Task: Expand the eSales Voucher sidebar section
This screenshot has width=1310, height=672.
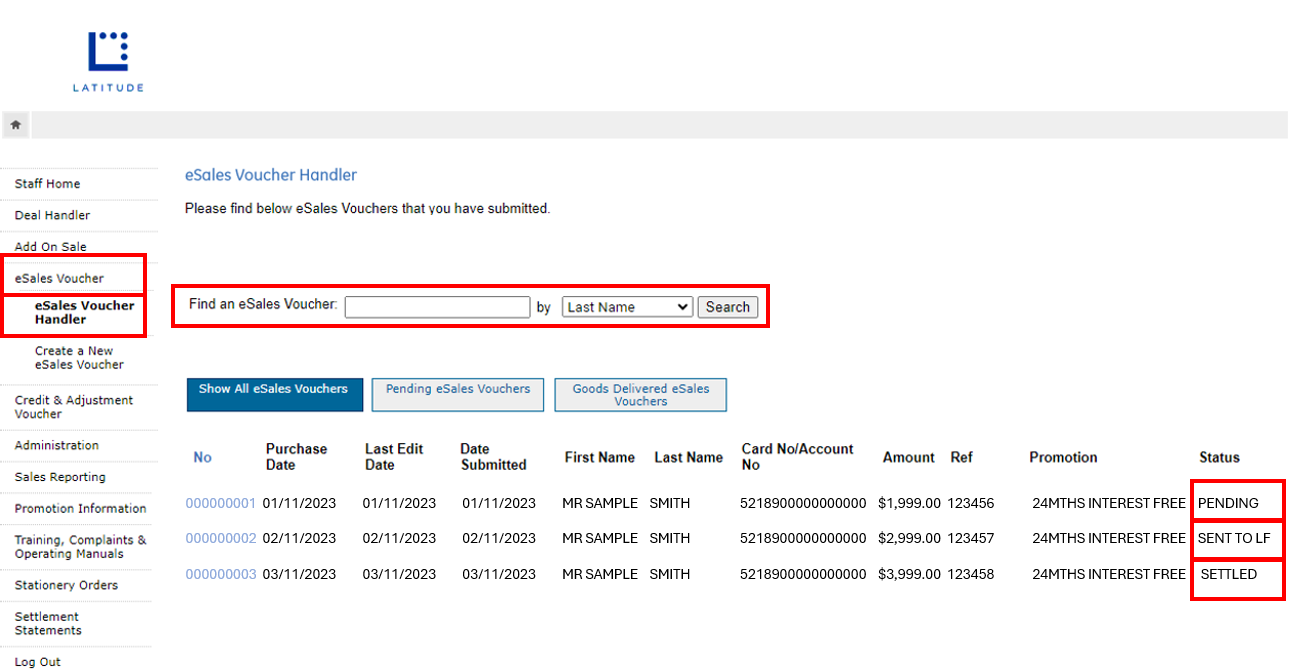Action: click(59, 278)
